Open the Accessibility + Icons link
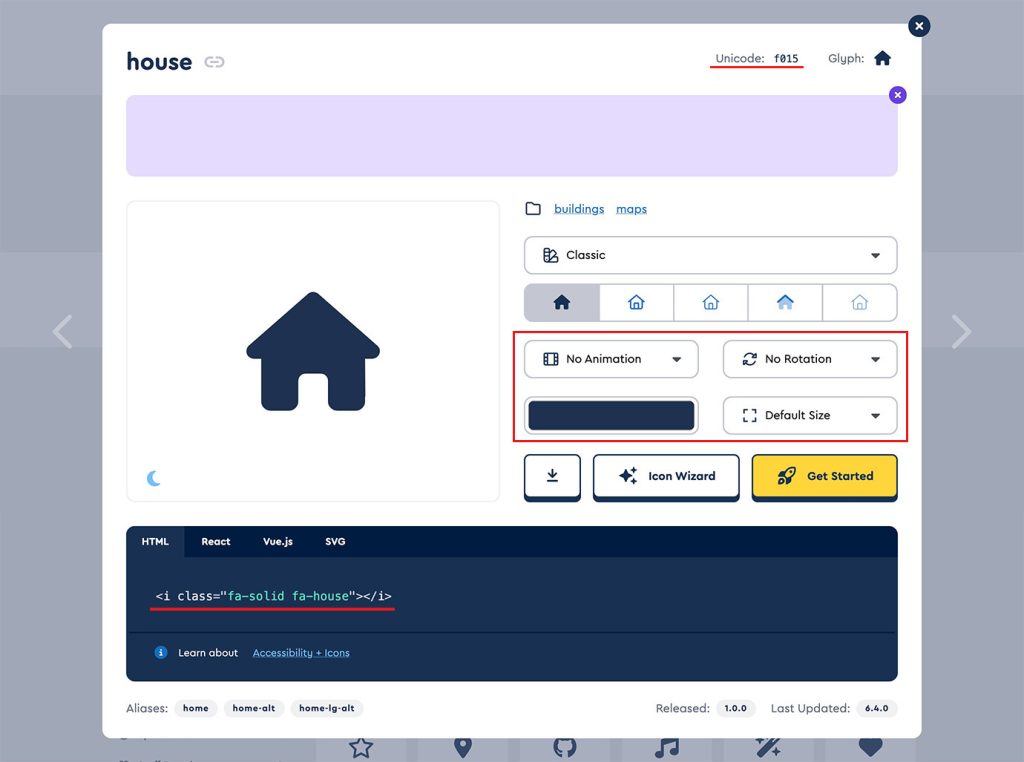The width and height of the screenshot is (1024, 762). click(x=301, y=652)
